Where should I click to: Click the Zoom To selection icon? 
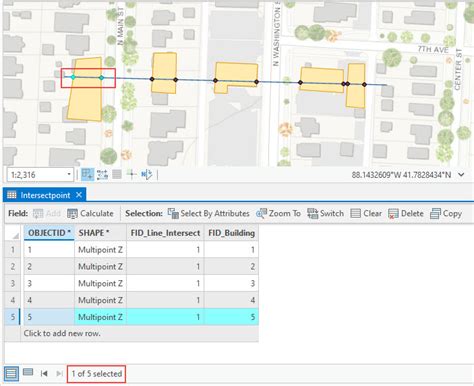(x=261, y=213)
